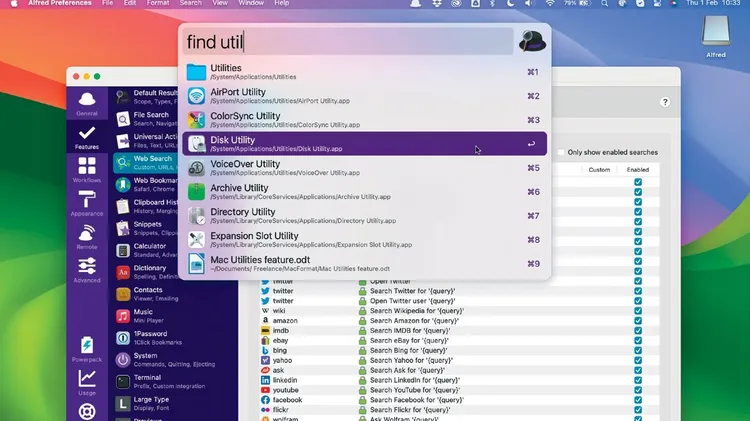Click the Alfred search input field
Image resolution: width=750 pixels, height=421 pixels.
348,42
